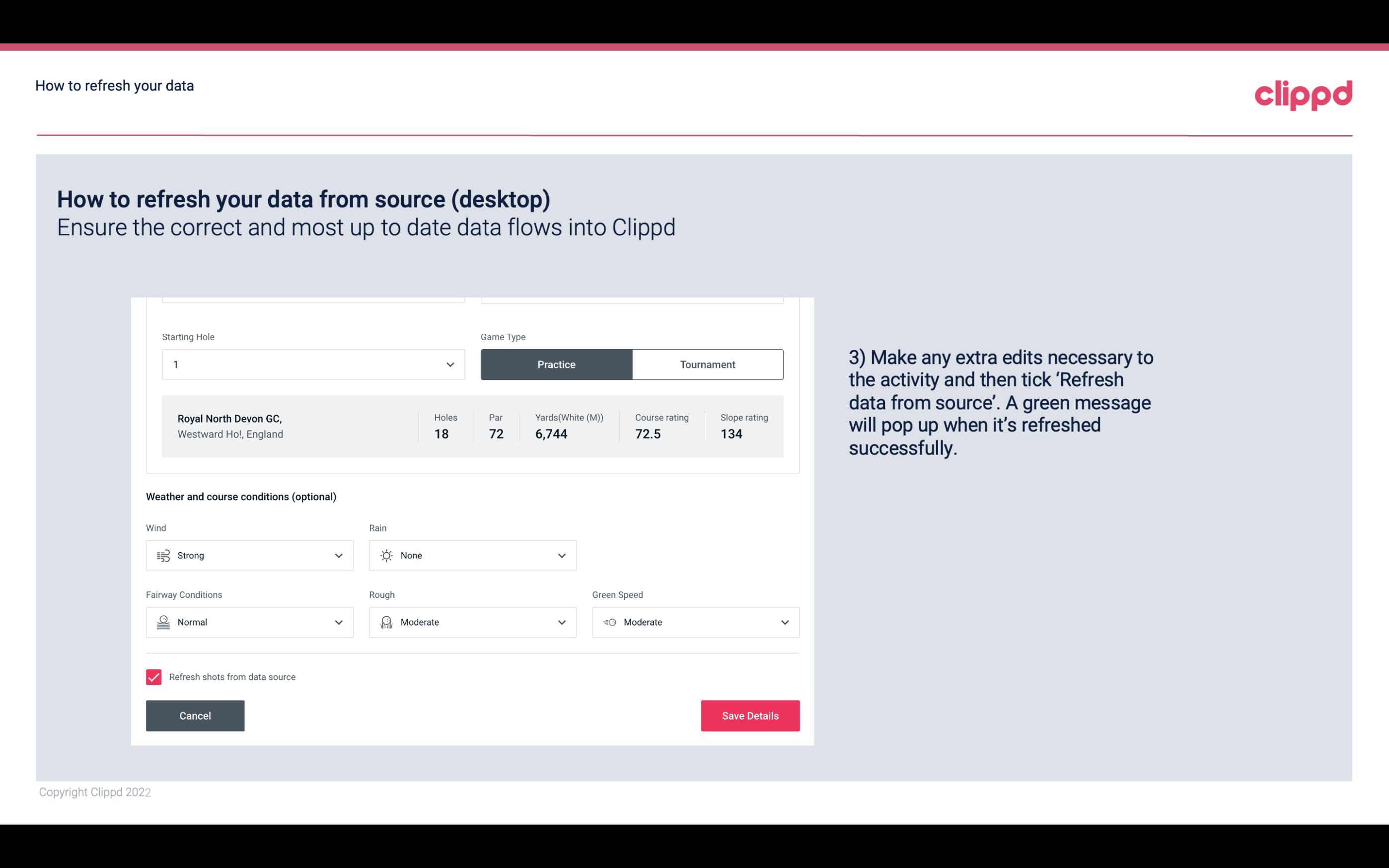1389x868 pixels.
Task: Toggle Tournament game type selection
Action: point(707,364)
